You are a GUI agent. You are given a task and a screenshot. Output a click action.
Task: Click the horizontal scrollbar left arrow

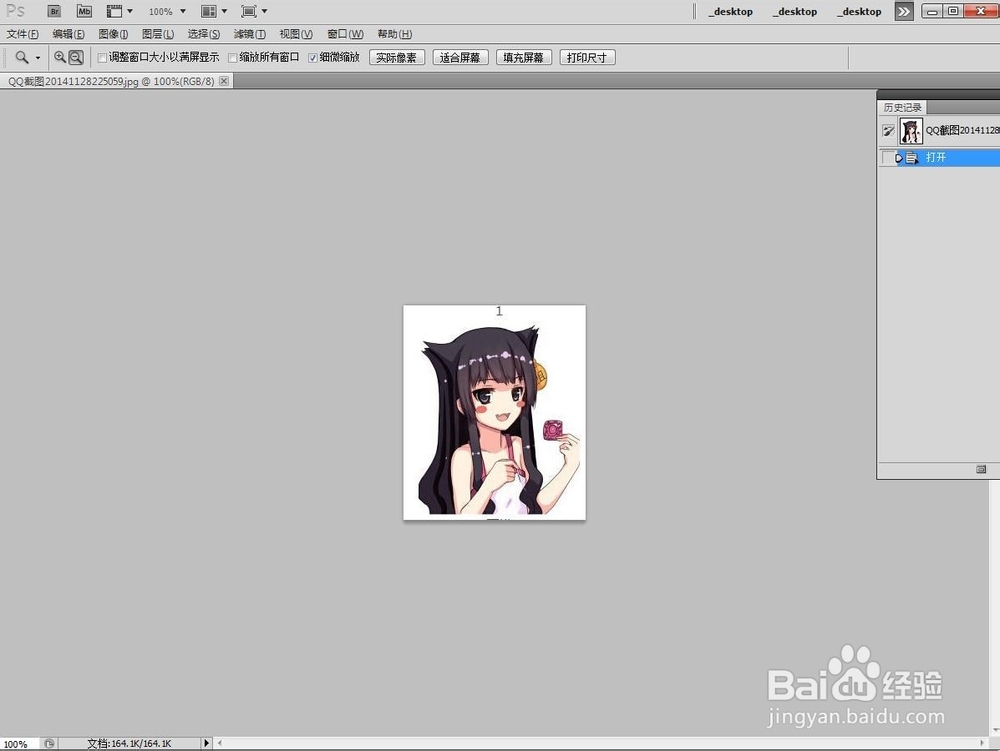220,743
